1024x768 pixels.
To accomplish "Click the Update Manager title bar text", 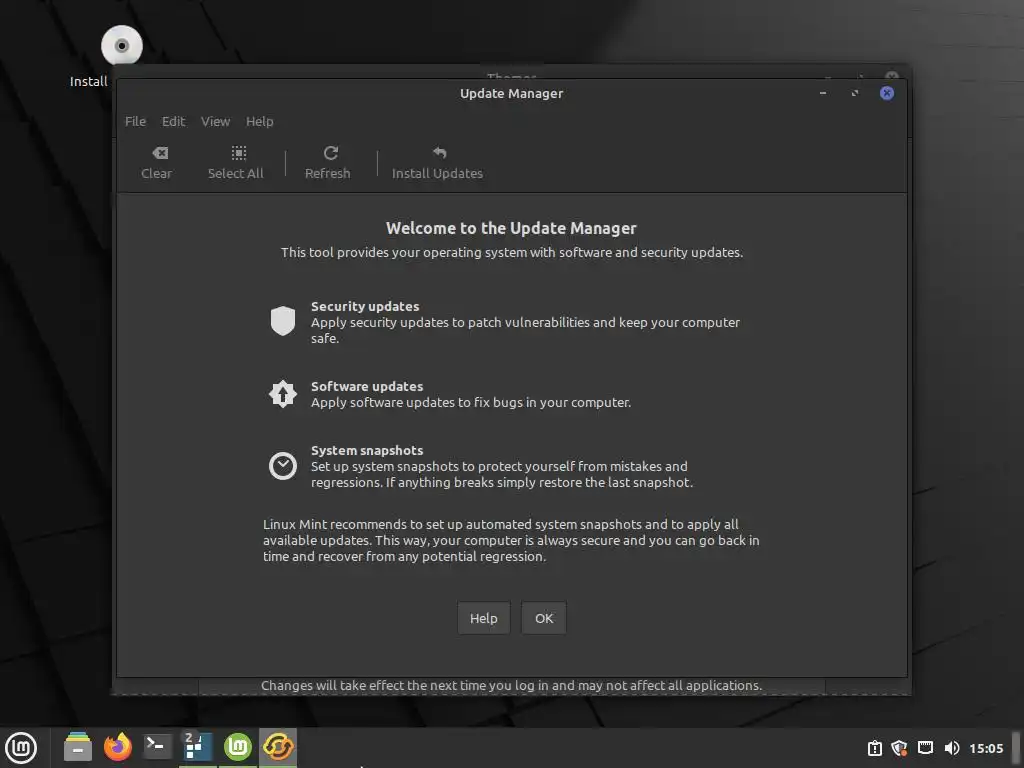I will [x=511, y=93].
